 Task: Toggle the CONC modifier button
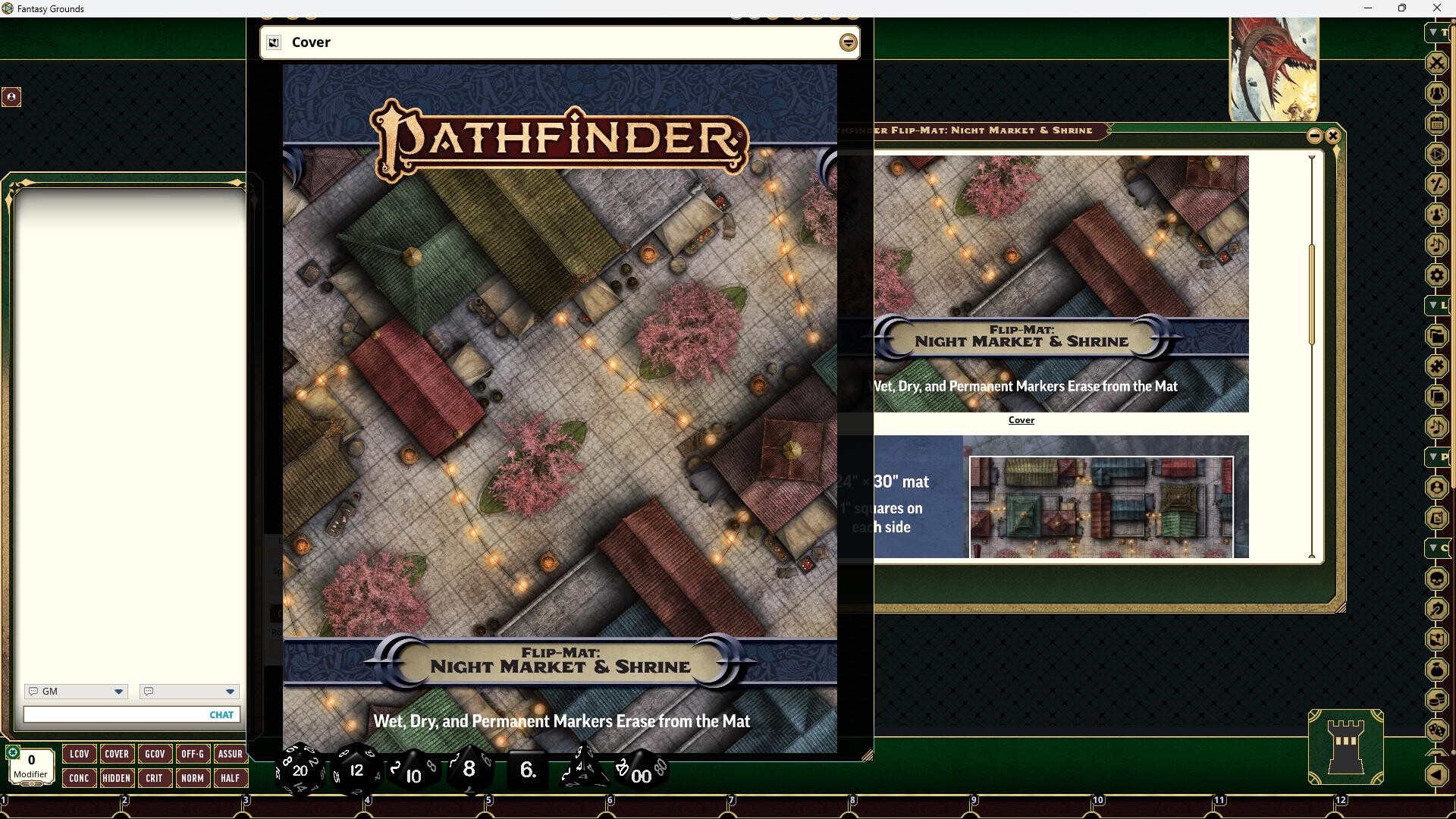tap(79, 778)
